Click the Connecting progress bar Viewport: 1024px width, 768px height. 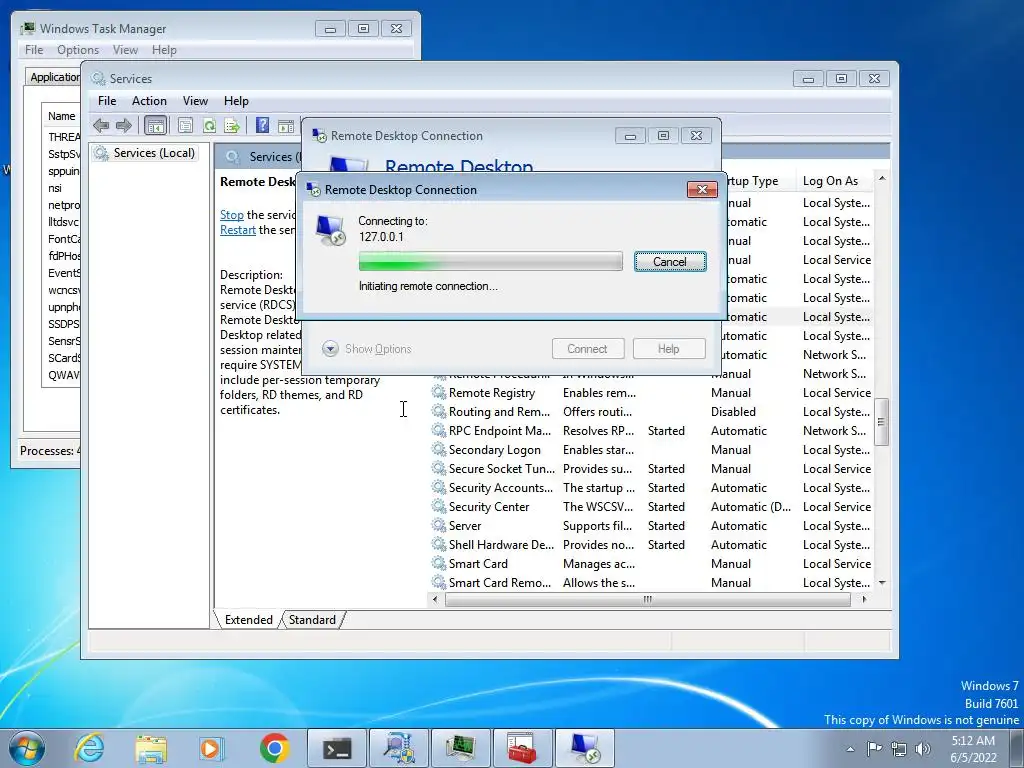[490, 261]
